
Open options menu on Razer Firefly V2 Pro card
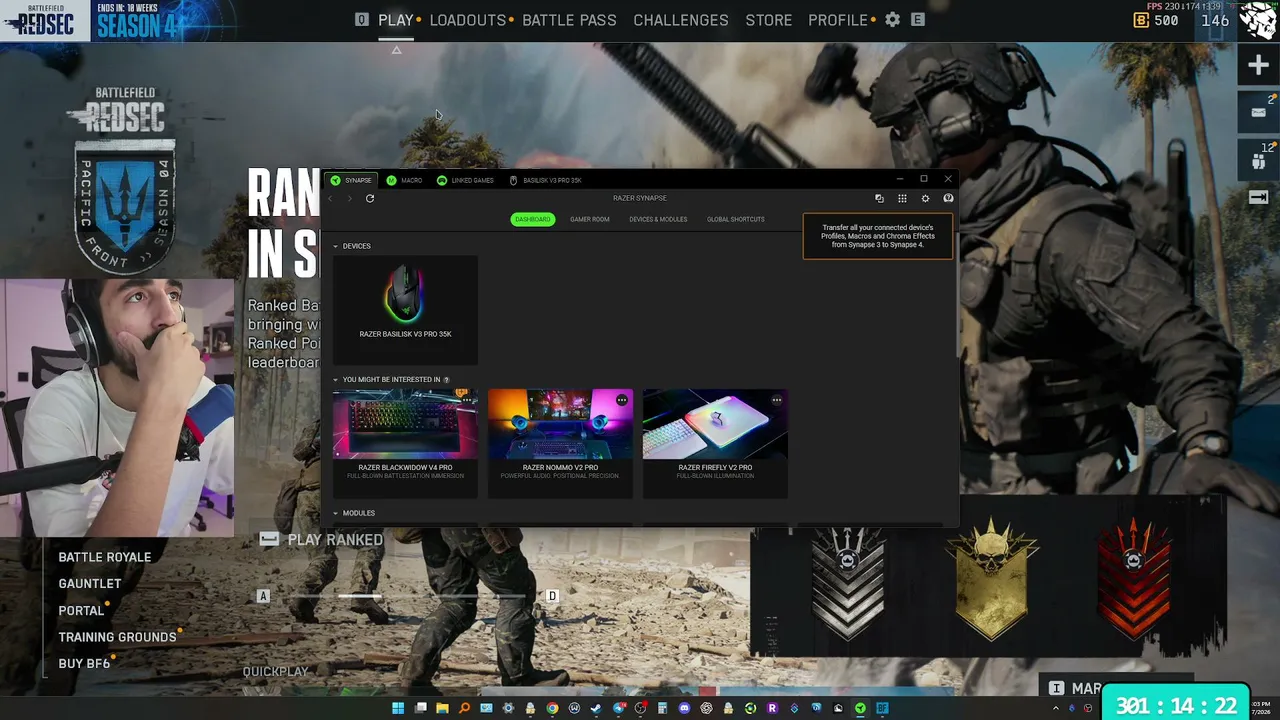pos(776,400)
